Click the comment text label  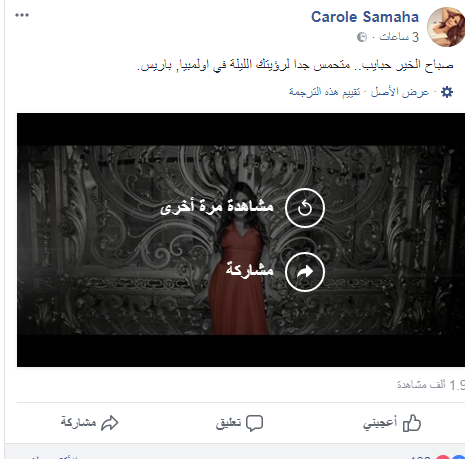coord(228,423)
